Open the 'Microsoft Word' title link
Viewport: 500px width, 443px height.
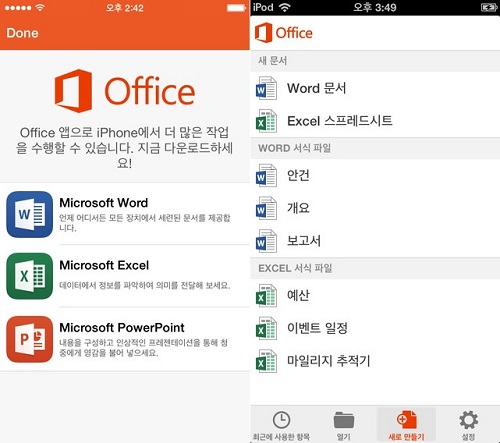(104, 203)
